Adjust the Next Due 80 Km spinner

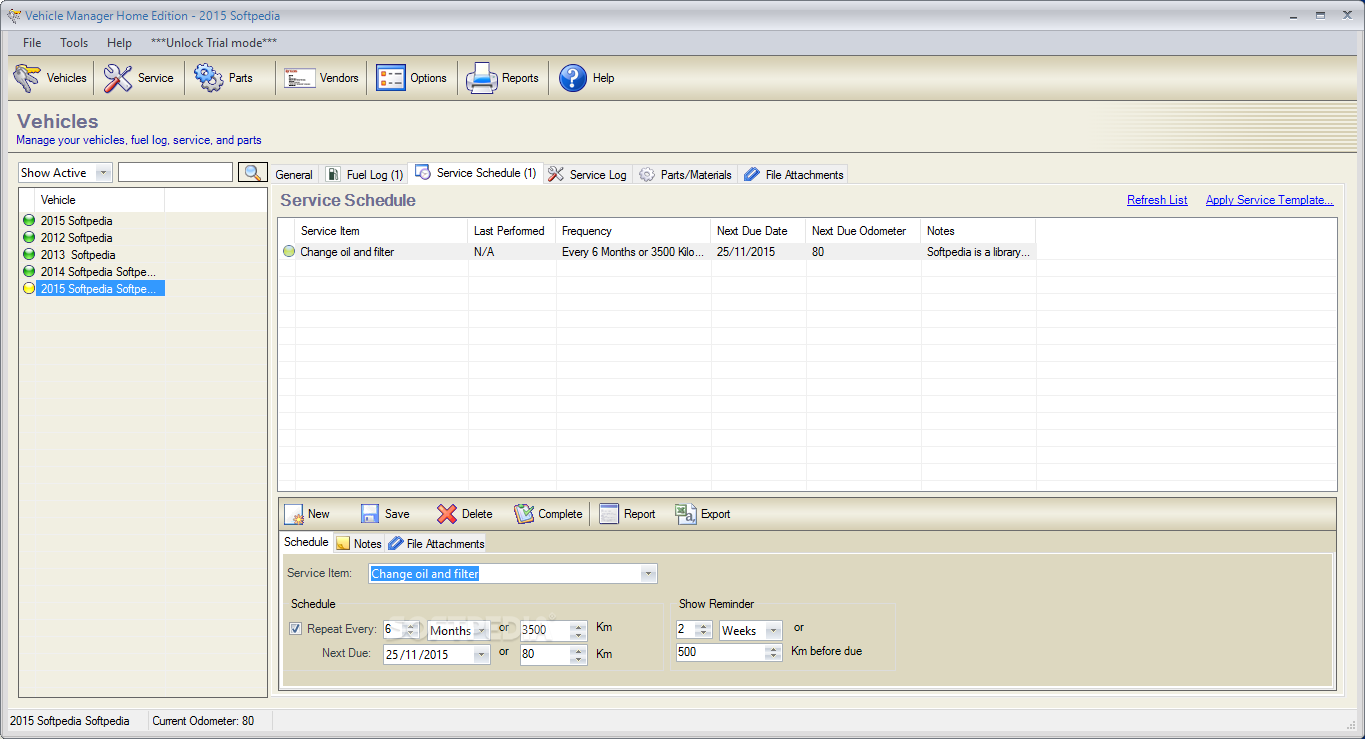[578, 655]
